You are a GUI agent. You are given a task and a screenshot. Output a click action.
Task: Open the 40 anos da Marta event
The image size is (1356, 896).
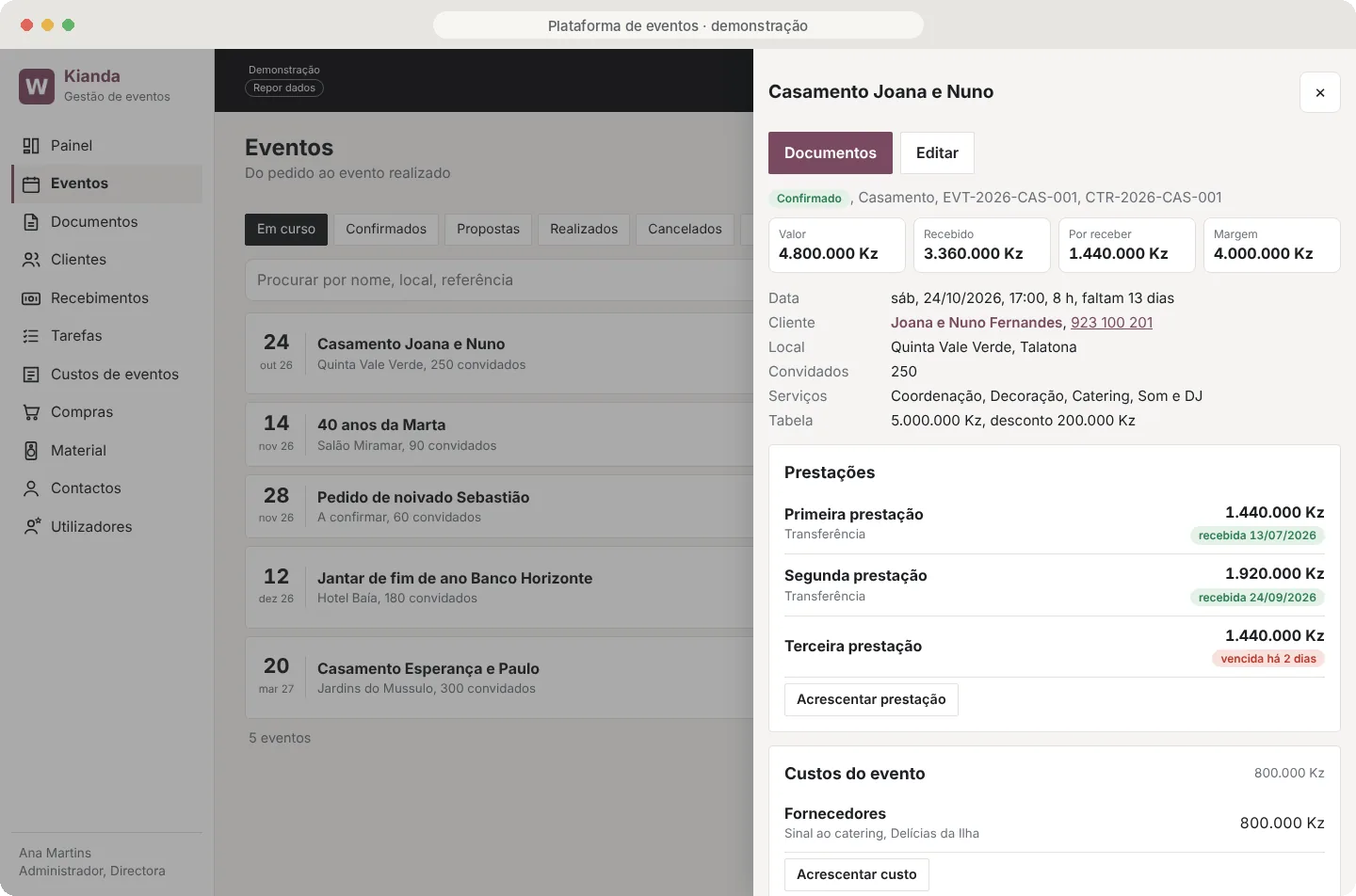click(x=499, y=435)
